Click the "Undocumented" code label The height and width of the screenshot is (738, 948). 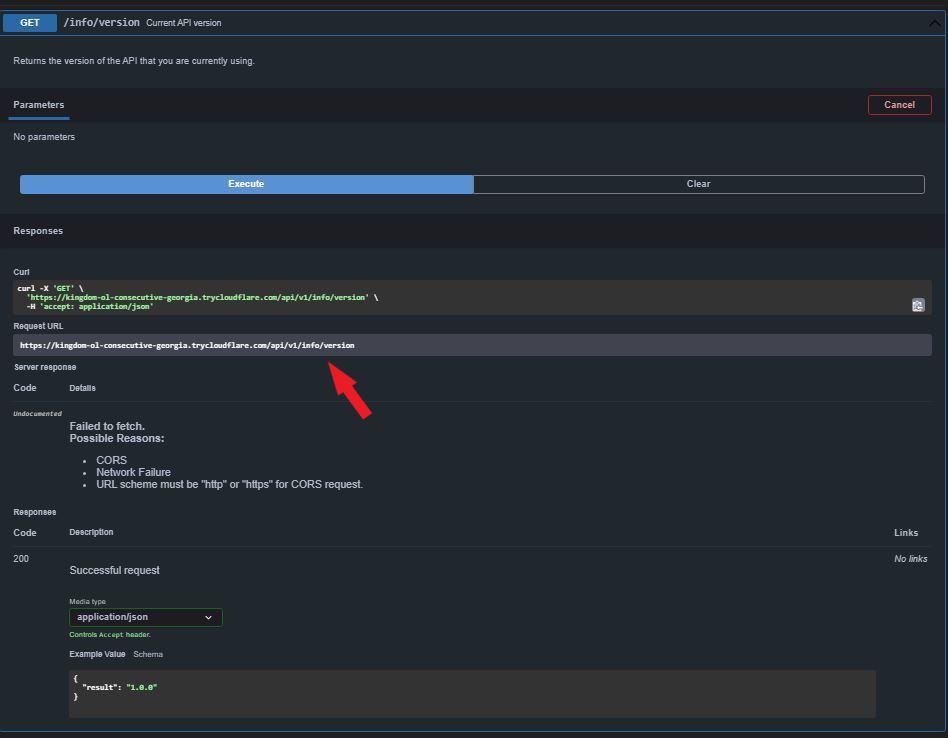click(37, 413)
